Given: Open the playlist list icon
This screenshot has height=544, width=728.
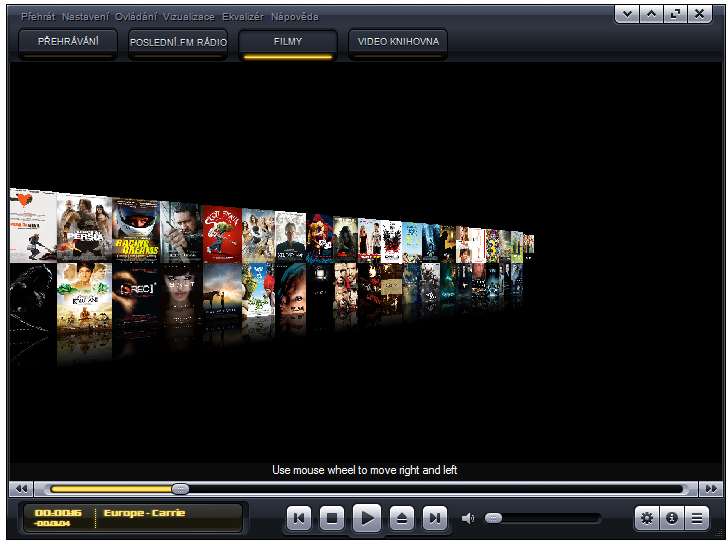Looking at the screenshot, I should pyautogui.click(x=697, y=518).
